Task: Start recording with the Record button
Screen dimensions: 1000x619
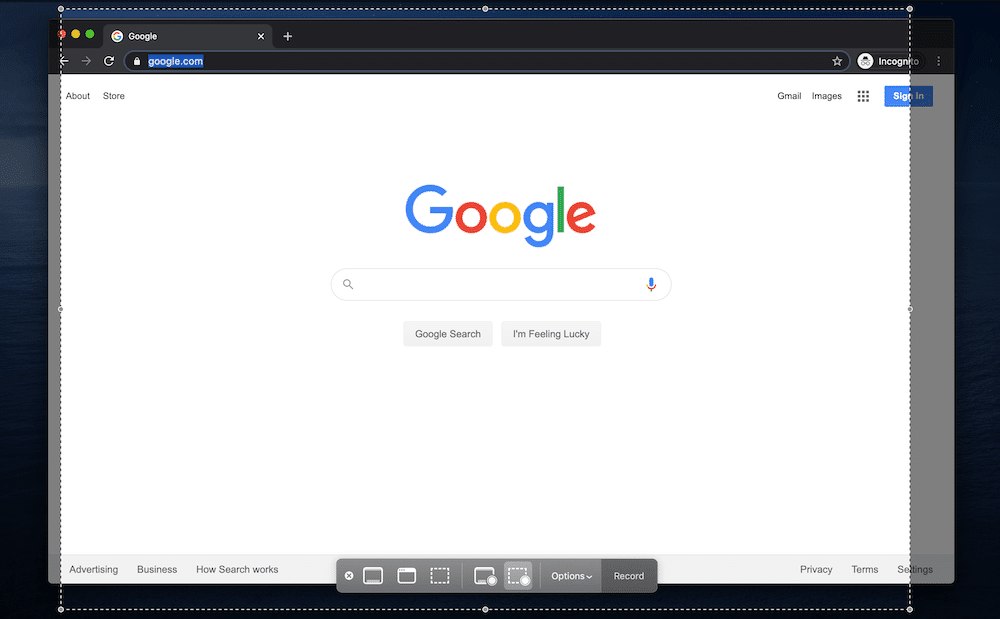Action: [629, 576]
